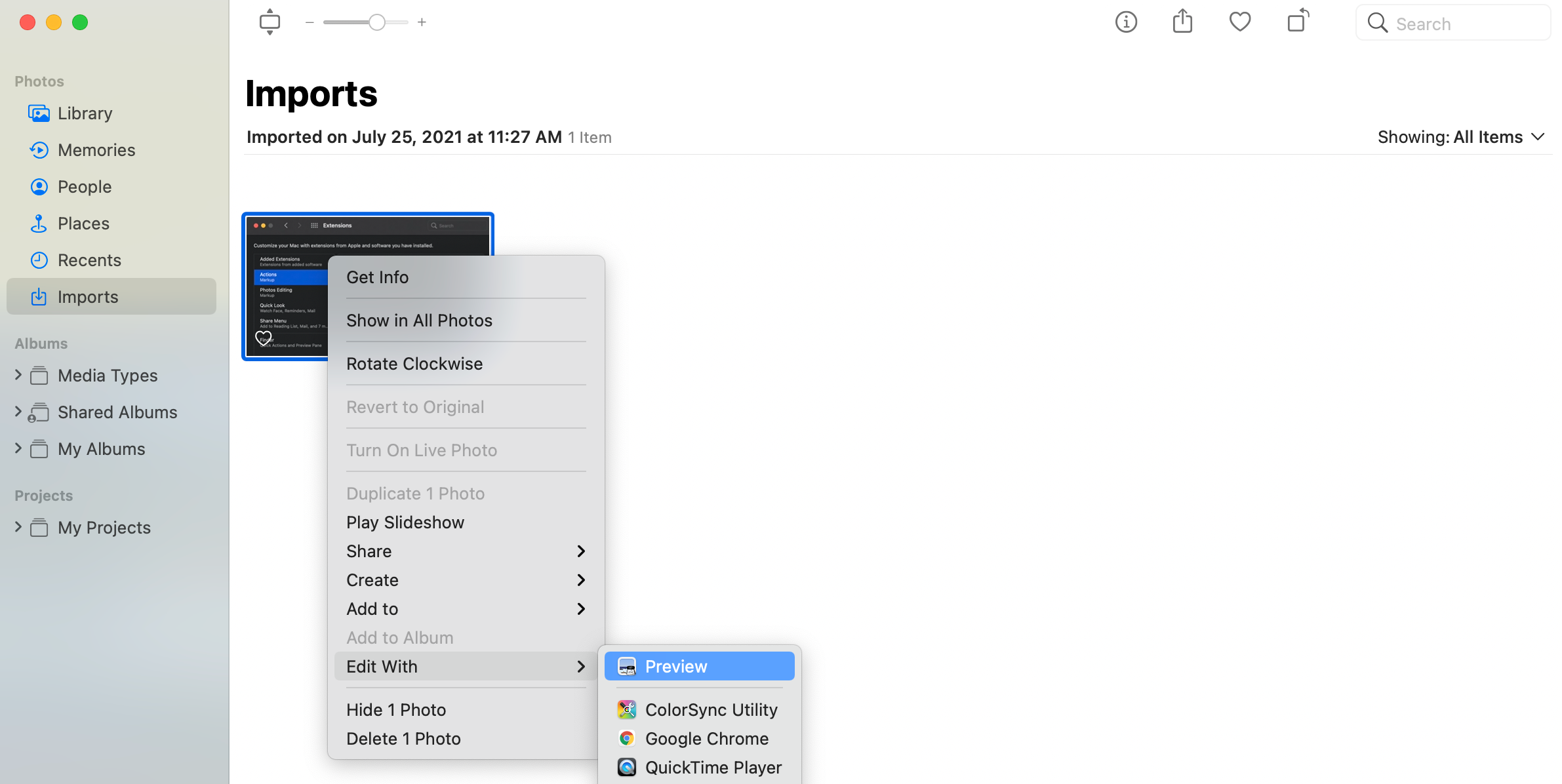Image resolution: width=1562 pixels, height=784 pixels.
Task: Open People in the sidebar
Action: (x=84, y=187)
